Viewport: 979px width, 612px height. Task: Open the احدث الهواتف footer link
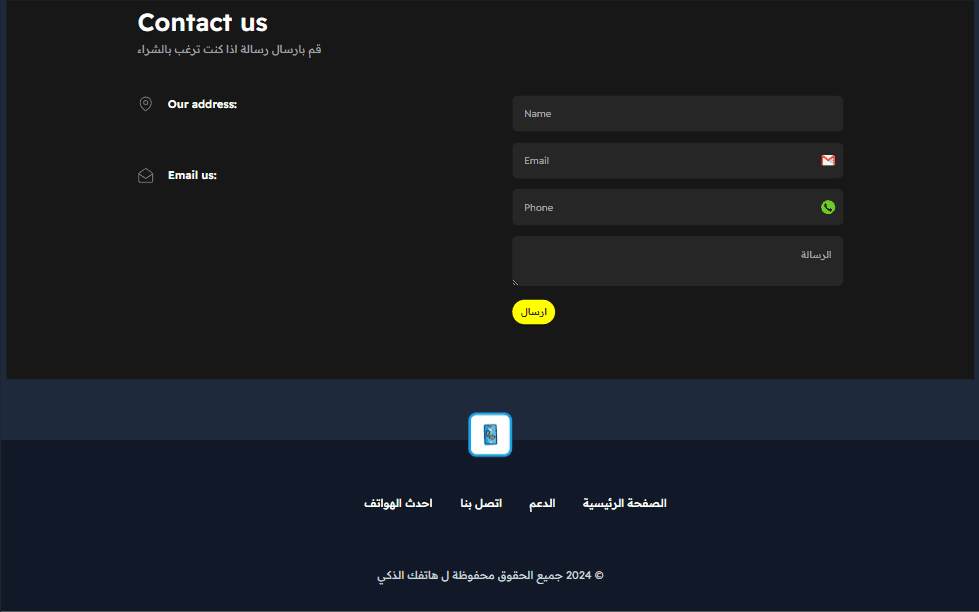[x=398, y=503]
